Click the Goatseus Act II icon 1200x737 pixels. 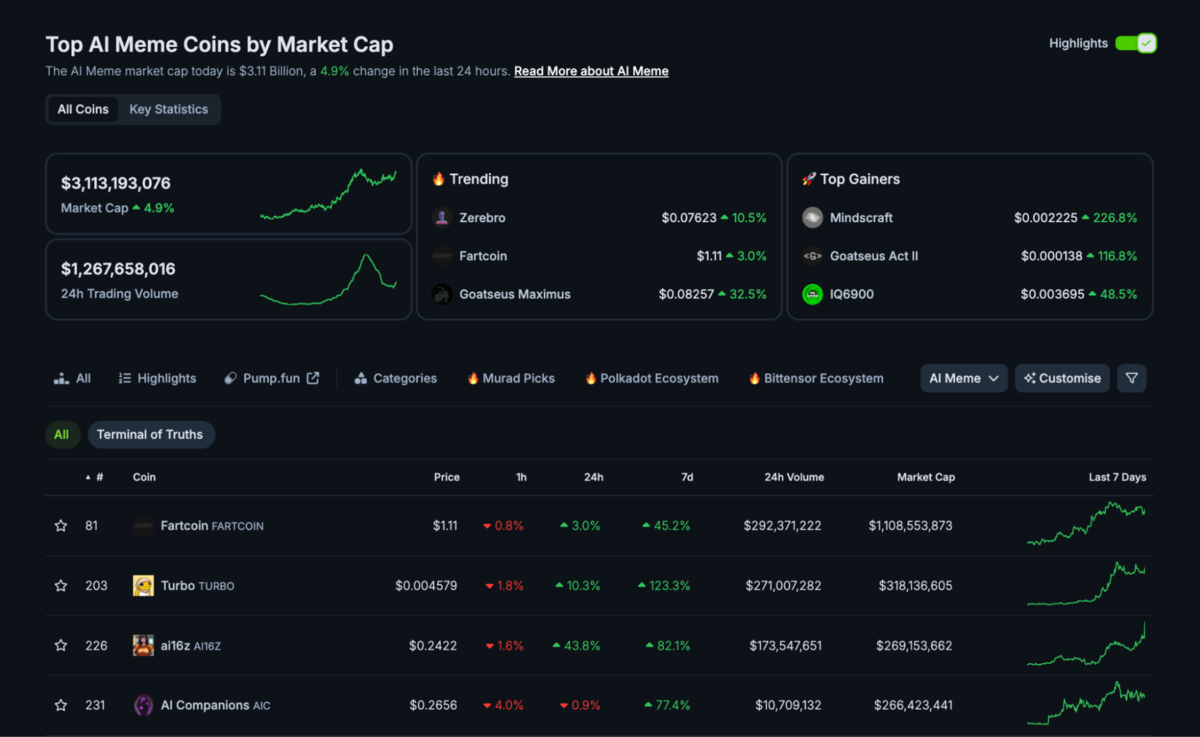[x=813, y=256]
